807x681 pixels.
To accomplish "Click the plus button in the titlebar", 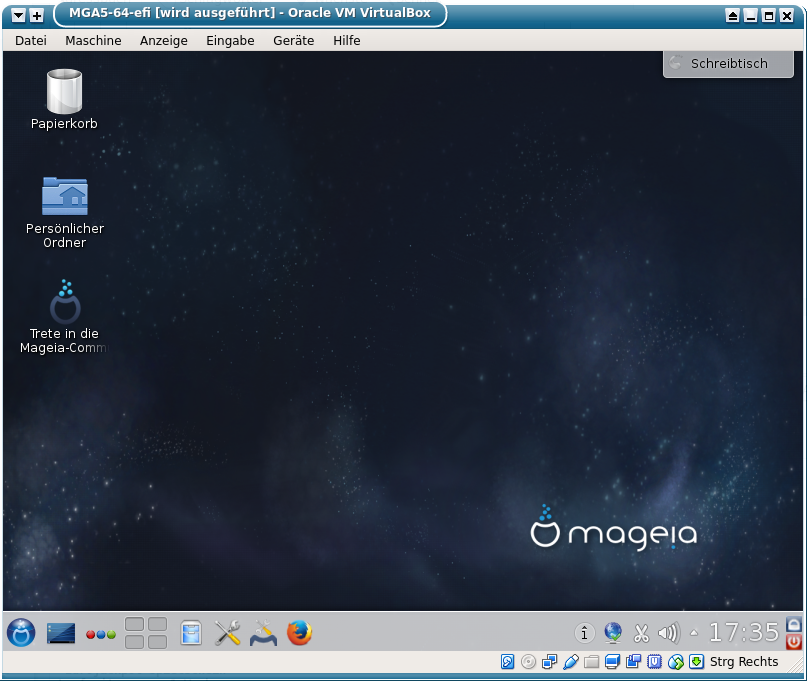I will click(37, 15).
